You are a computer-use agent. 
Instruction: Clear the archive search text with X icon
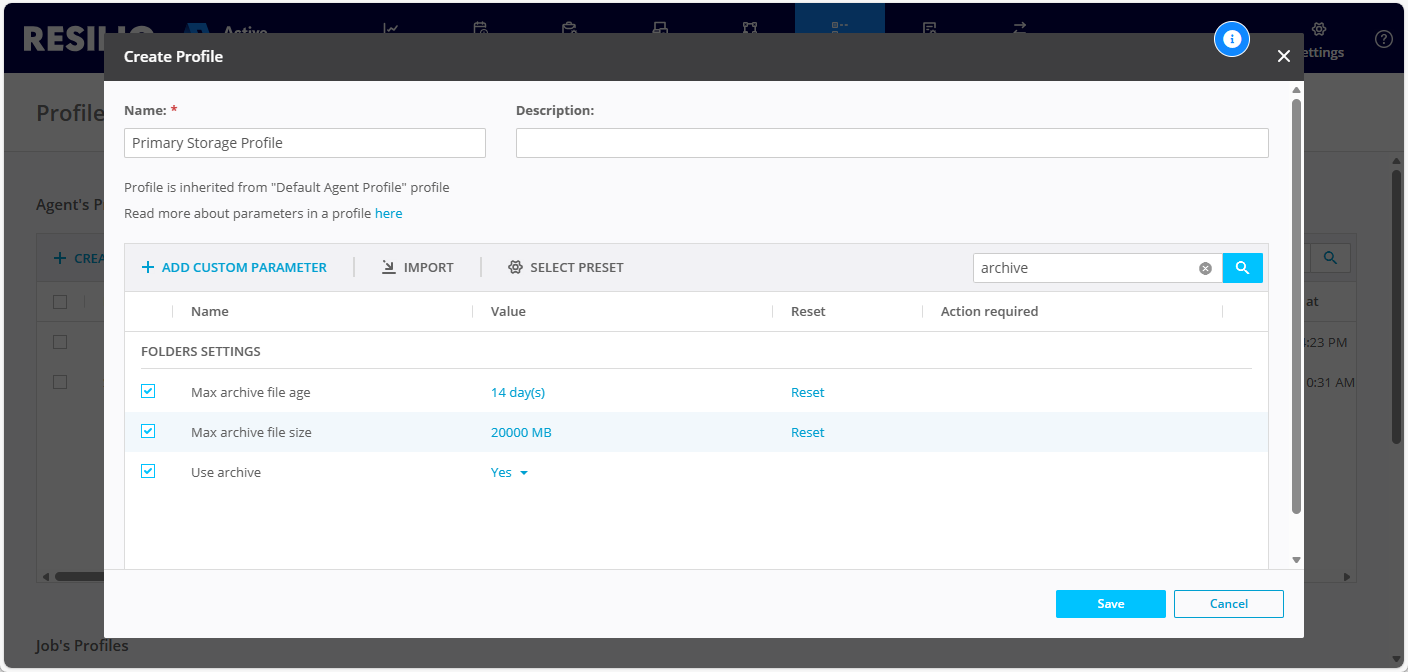pos(1205,268)
